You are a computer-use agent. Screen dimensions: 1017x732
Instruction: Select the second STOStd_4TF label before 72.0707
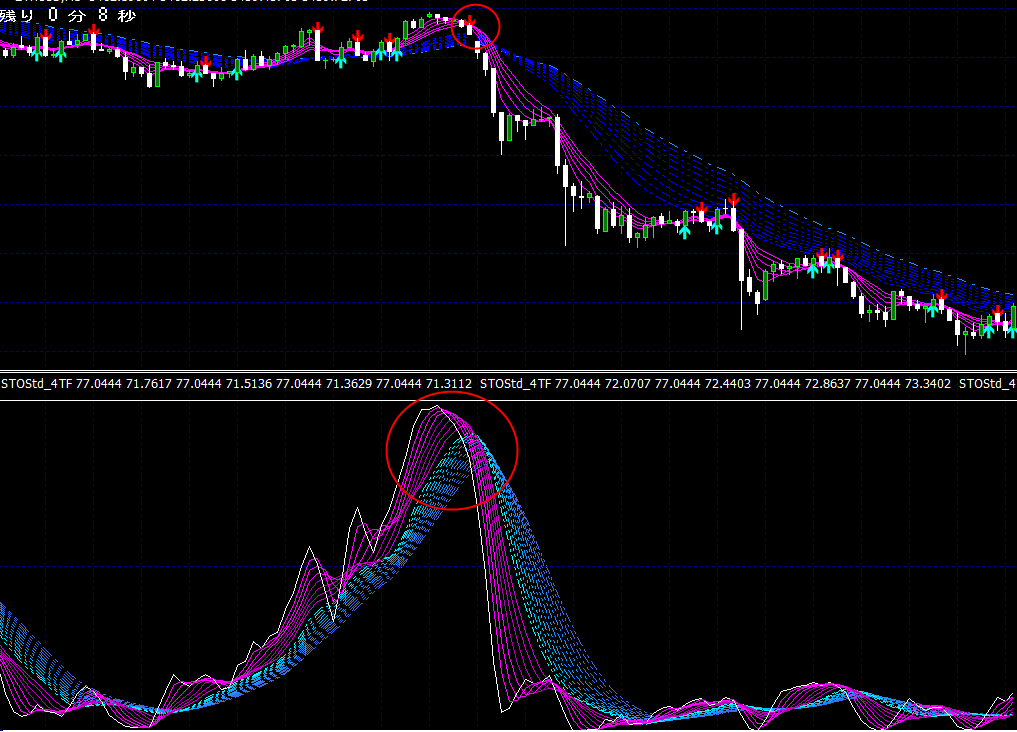click(x=516, y=384)
